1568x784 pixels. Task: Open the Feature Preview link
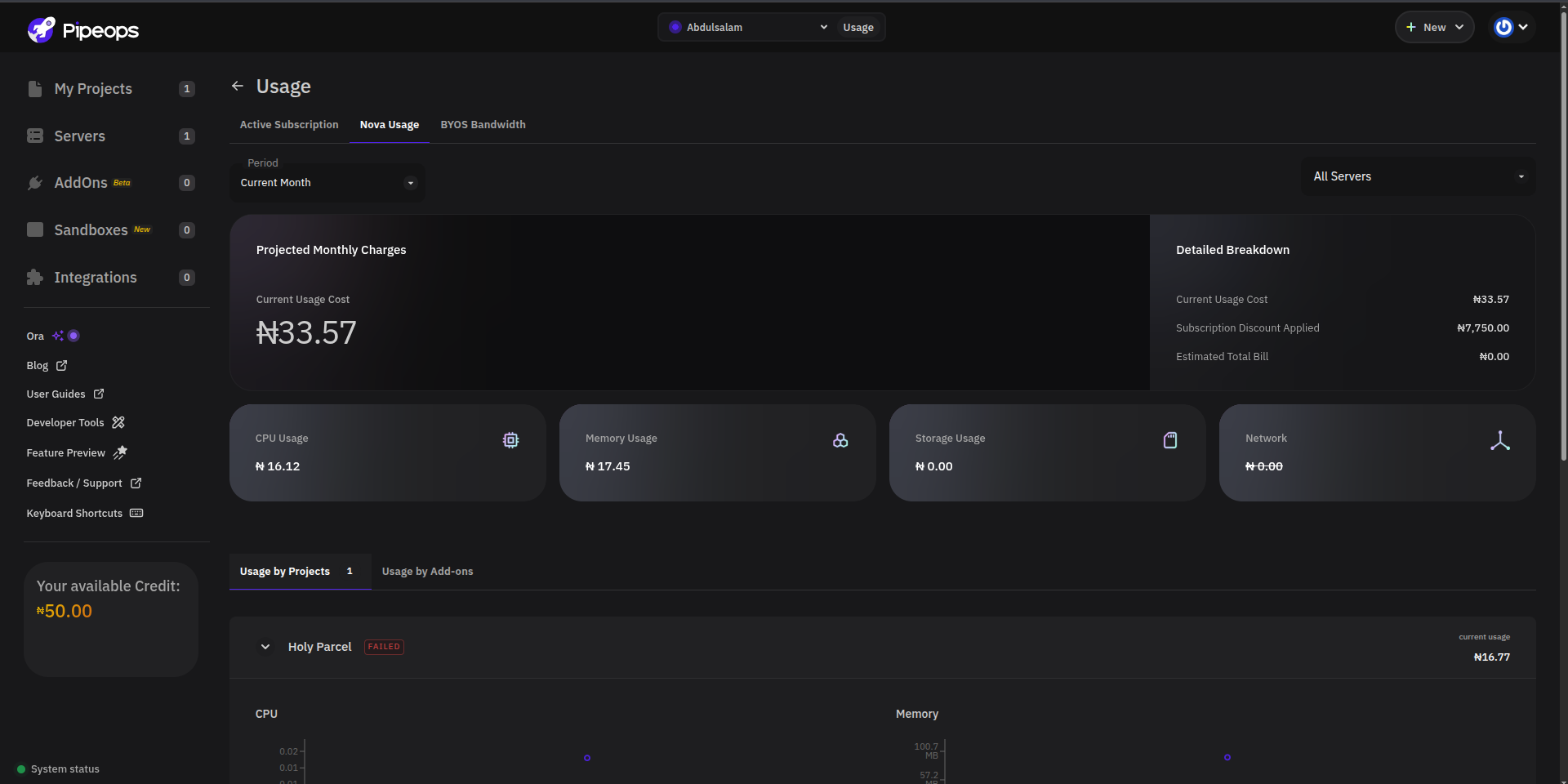[x=78, y=452]
